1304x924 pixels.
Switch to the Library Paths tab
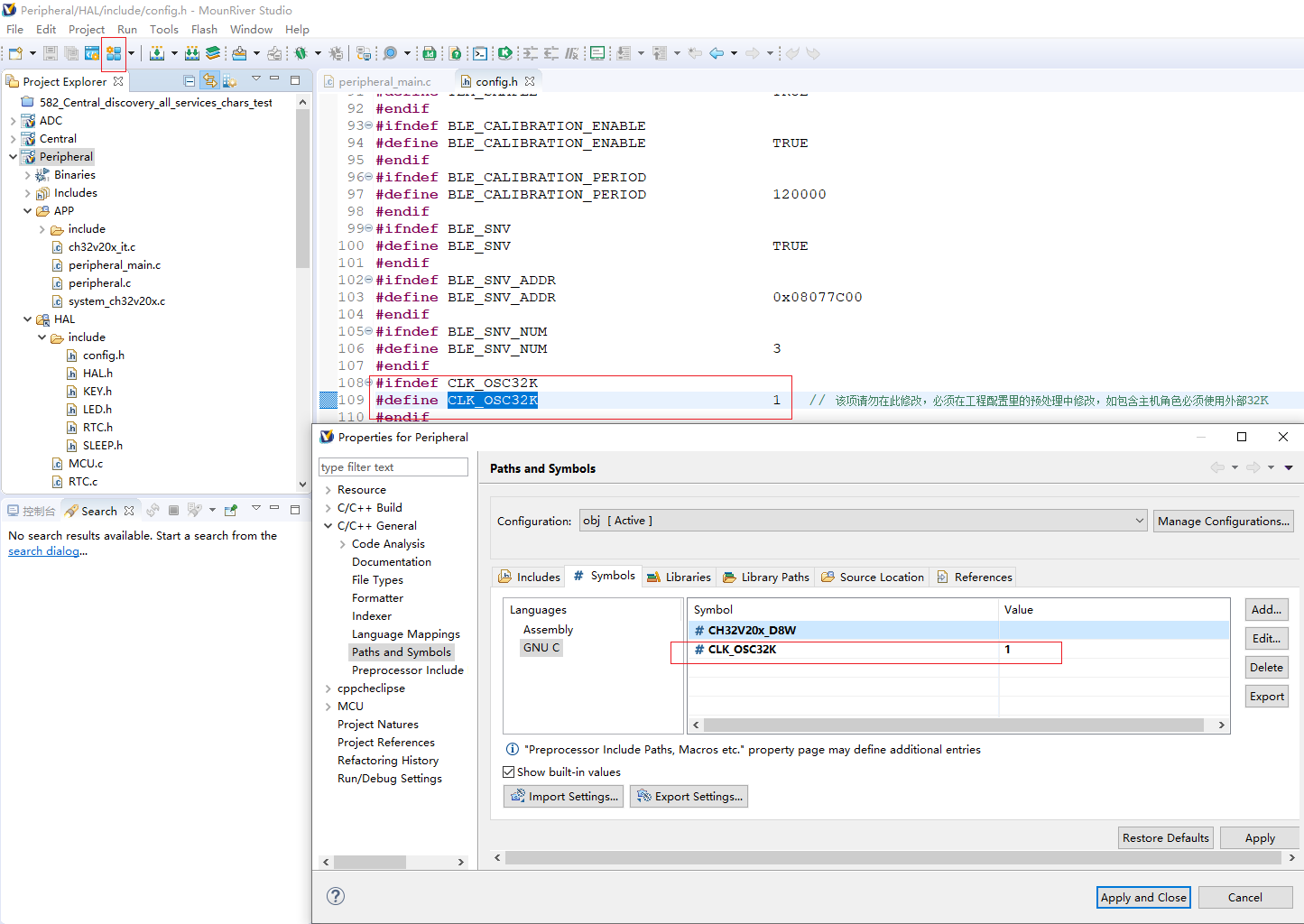point(766,577)
